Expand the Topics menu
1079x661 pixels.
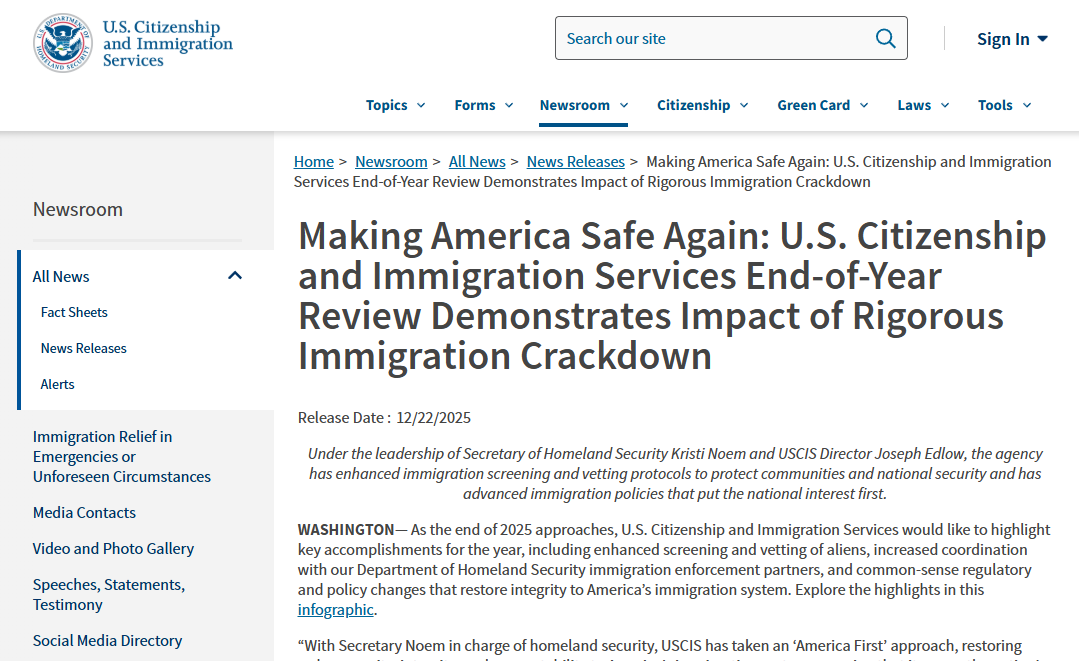(x=395, y=105)
